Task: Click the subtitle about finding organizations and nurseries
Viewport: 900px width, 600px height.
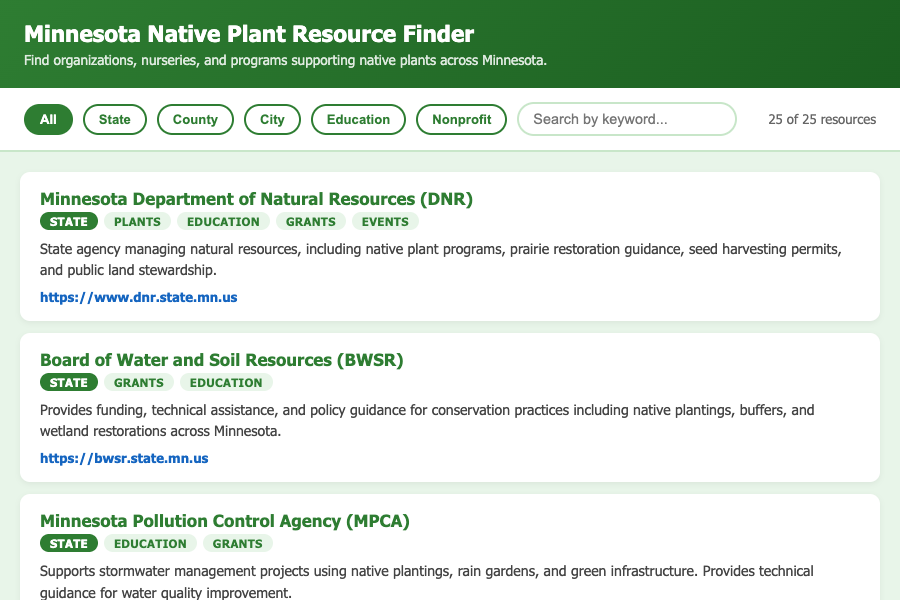Action: pos(285,60)
